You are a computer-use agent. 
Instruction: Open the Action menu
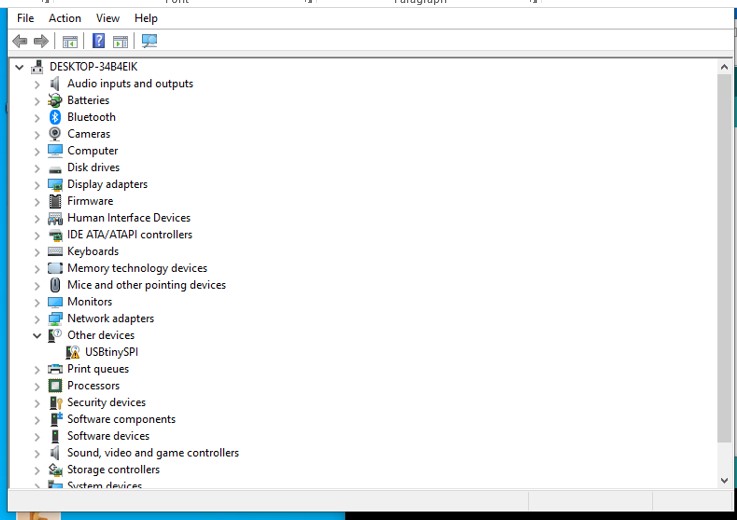pyautogui.click(x=65, y=18)
